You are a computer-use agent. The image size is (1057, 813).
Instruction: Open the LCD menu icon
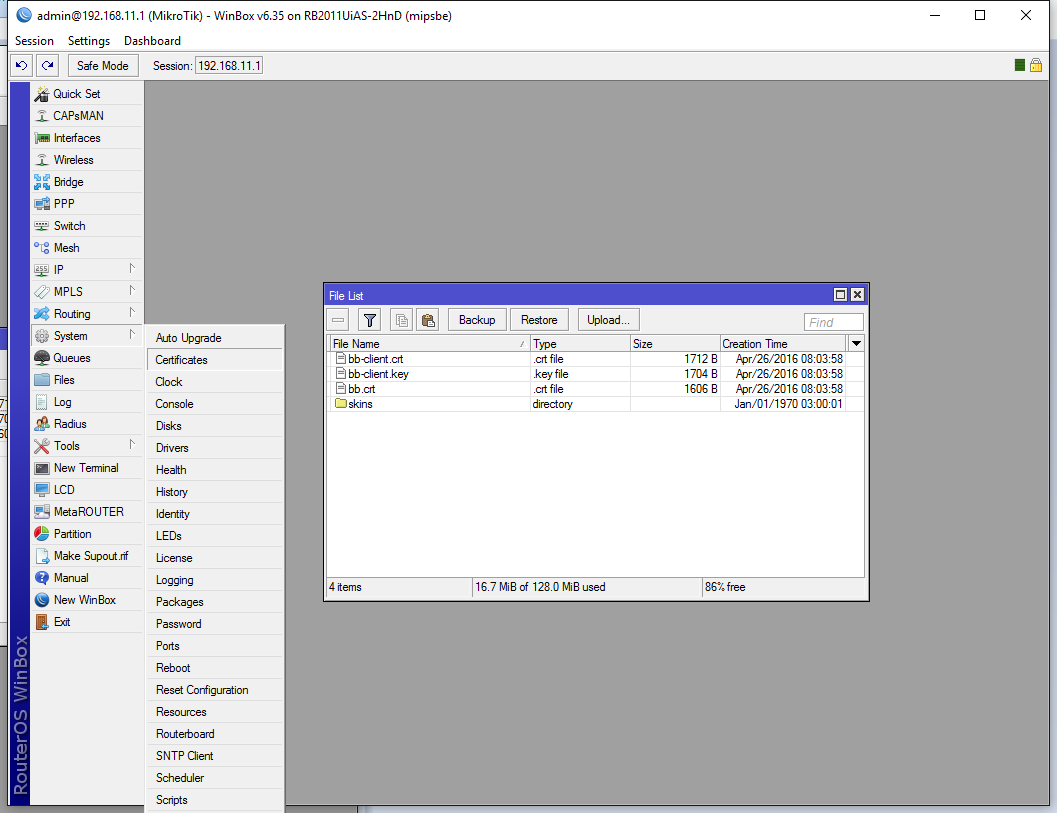[x=42, y=490]
